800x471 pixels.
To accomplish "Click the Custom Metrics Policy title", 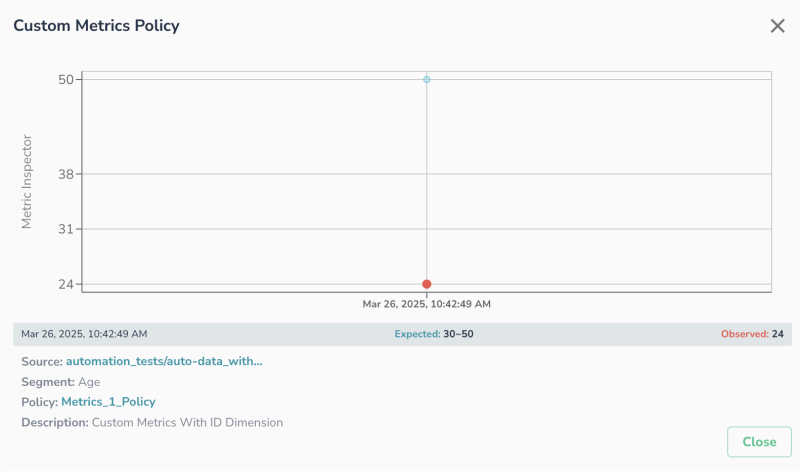I will click(x=96, y=26).
